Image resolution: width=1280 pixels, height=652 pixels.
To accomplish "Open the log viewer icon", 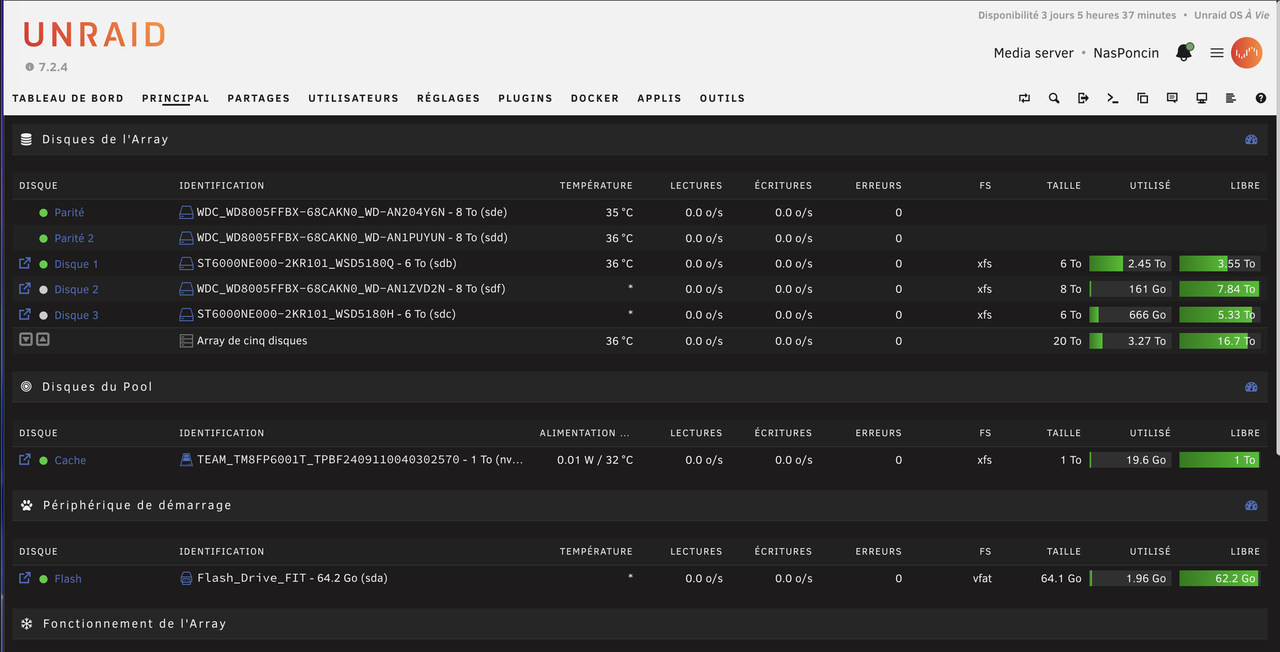I will (1231, 98).
